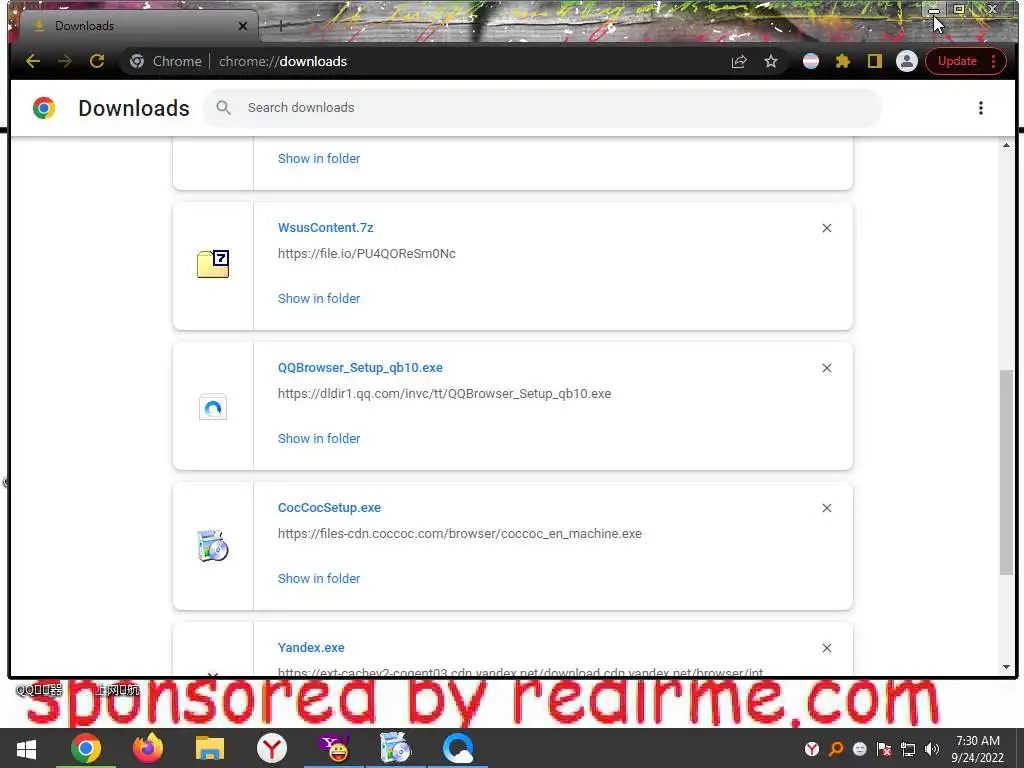Remove Yandex.exe from the list
This screenshot has width=1024, height=768.
[x=827, y=648]
